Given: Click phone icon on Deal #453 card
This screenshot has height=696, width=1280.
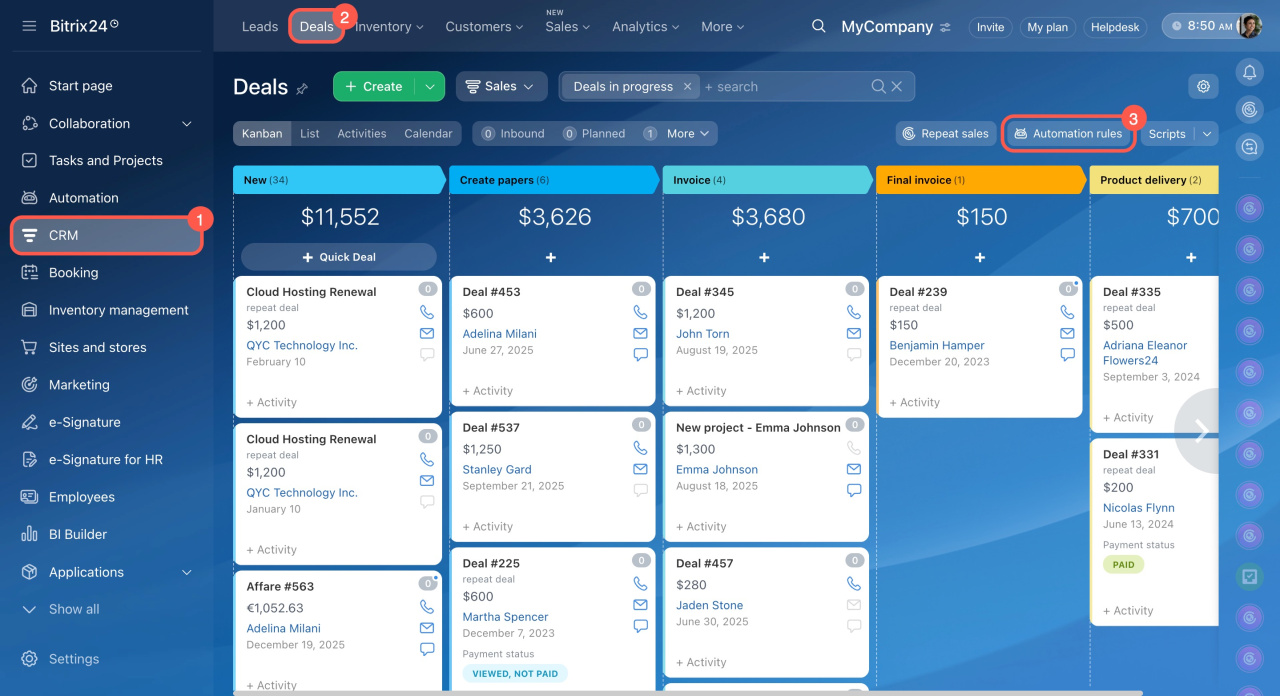Looking at the screenshot, I should tap(641, 313).
